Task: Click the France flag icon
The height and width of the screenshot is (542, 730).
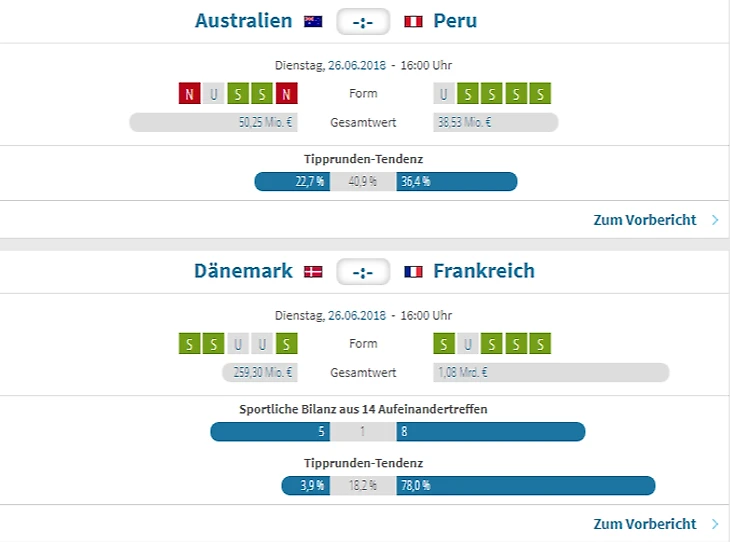Action: 413,271
